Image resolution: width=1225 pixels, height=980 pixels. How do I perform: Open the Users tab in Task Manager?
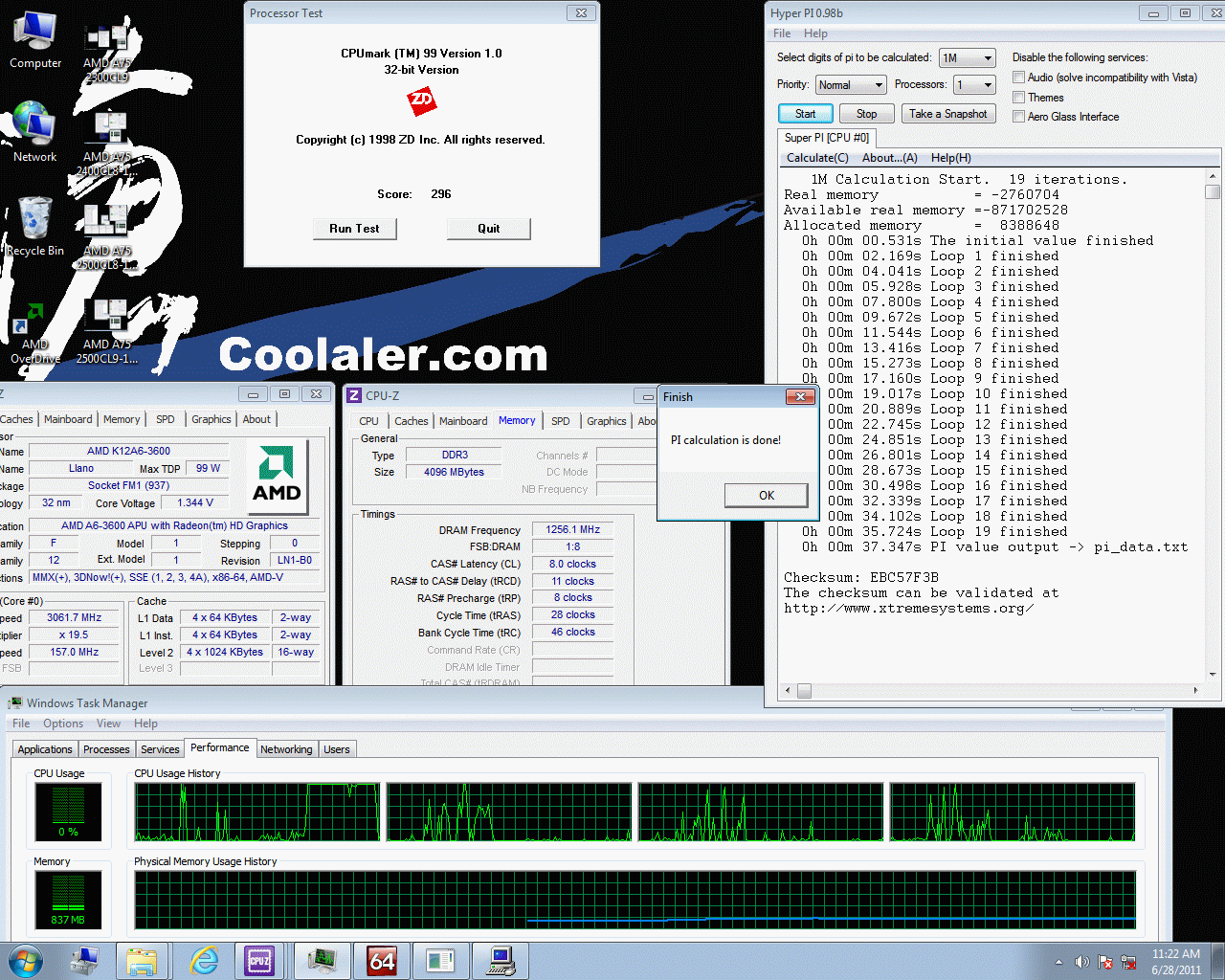click(x=337, y=749)
